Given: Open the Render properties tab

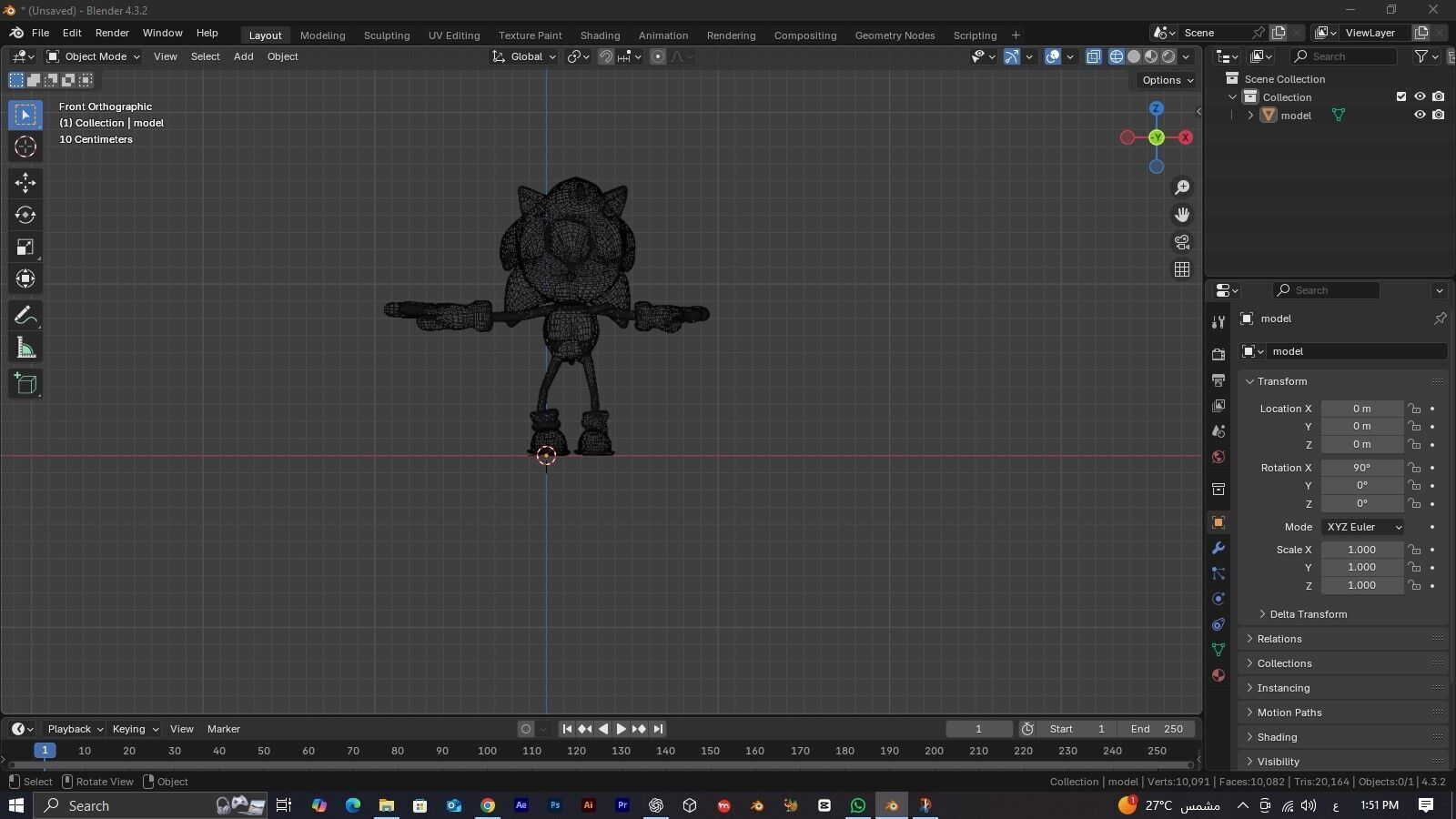Looking at the screenshot, I should 1218,354.
